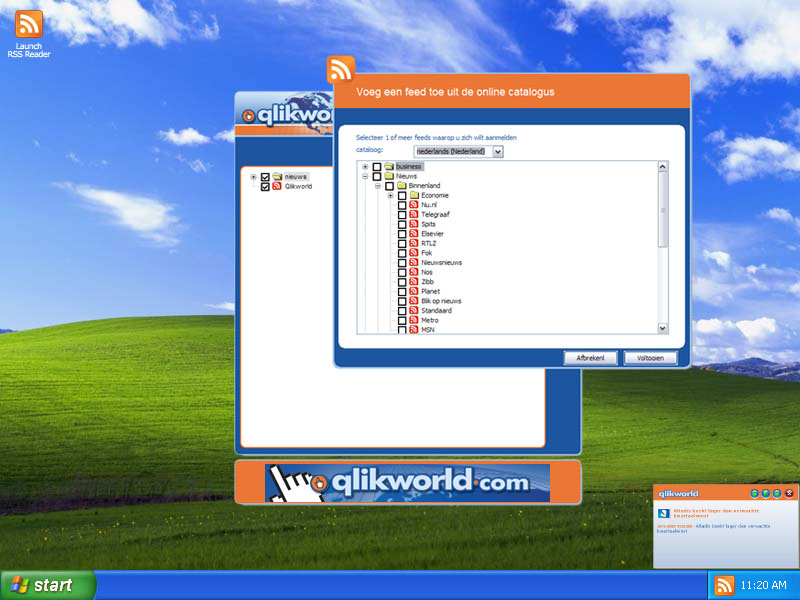
Task: Click the Nu.nl RSS feed icon
Action: (x=413, y=205)
